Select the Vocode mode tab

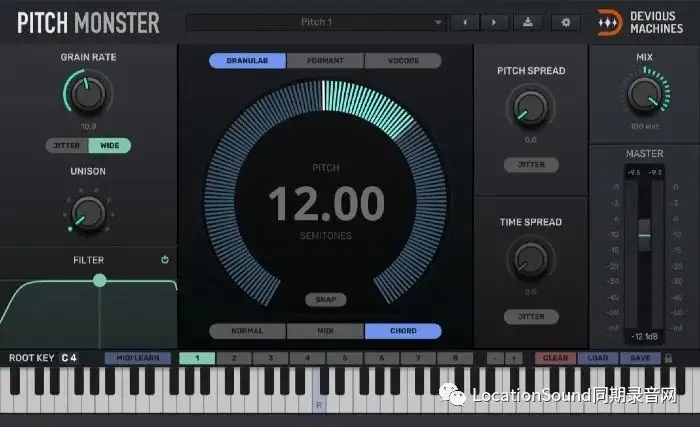click(403, 60)
